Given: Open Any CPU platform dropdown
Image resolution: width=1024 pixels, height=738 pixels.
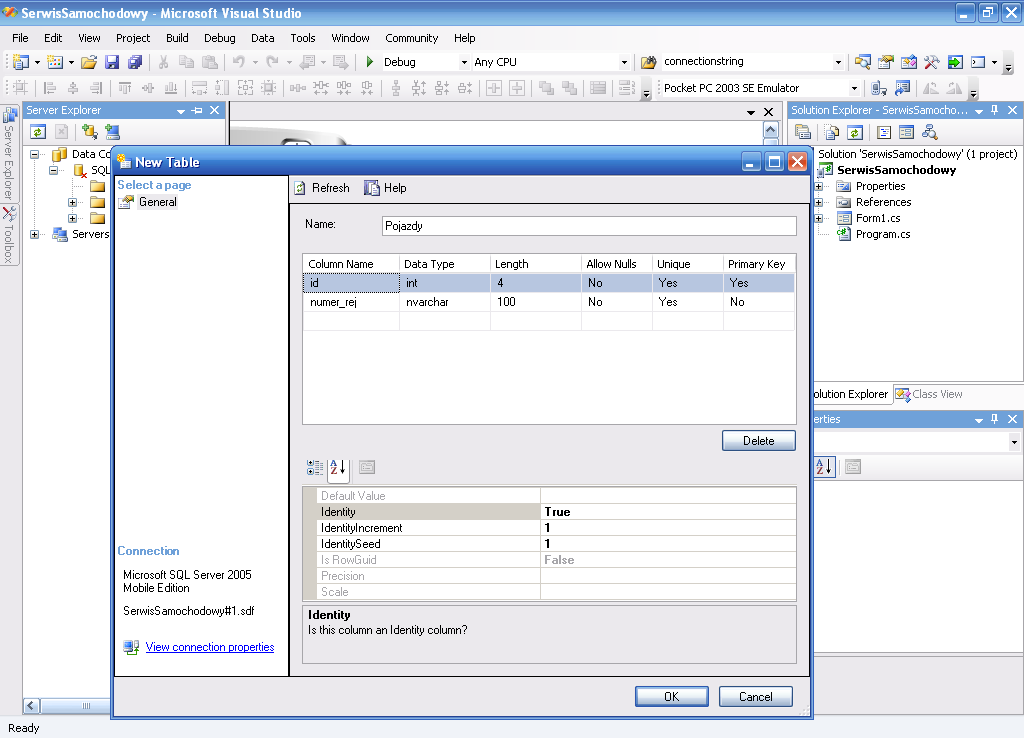Looking at the screenshot, I should coord(624,63).
